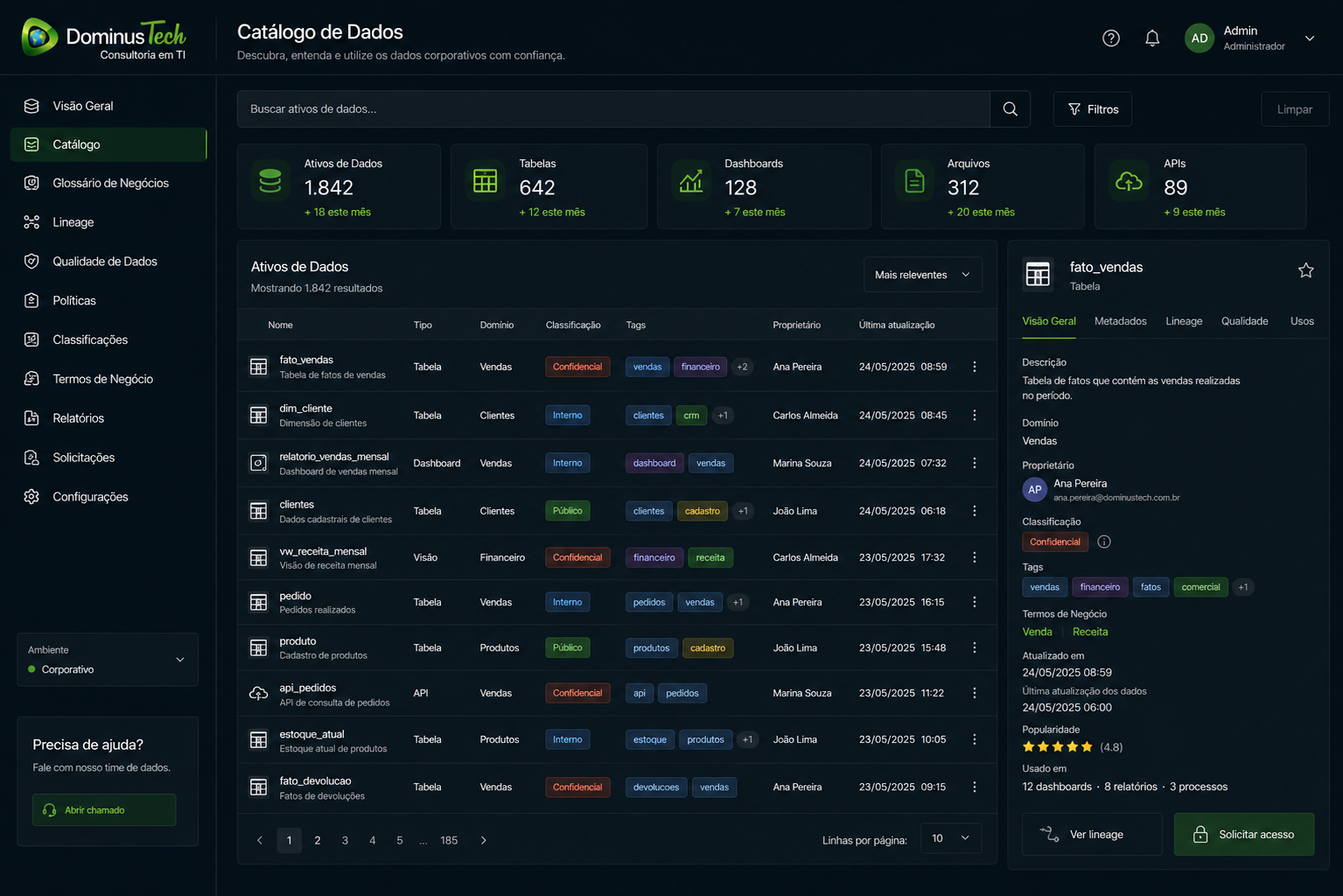Select the vw_receita_mensal row name
The image size is (1343, 896).
[x=323, y=551]
